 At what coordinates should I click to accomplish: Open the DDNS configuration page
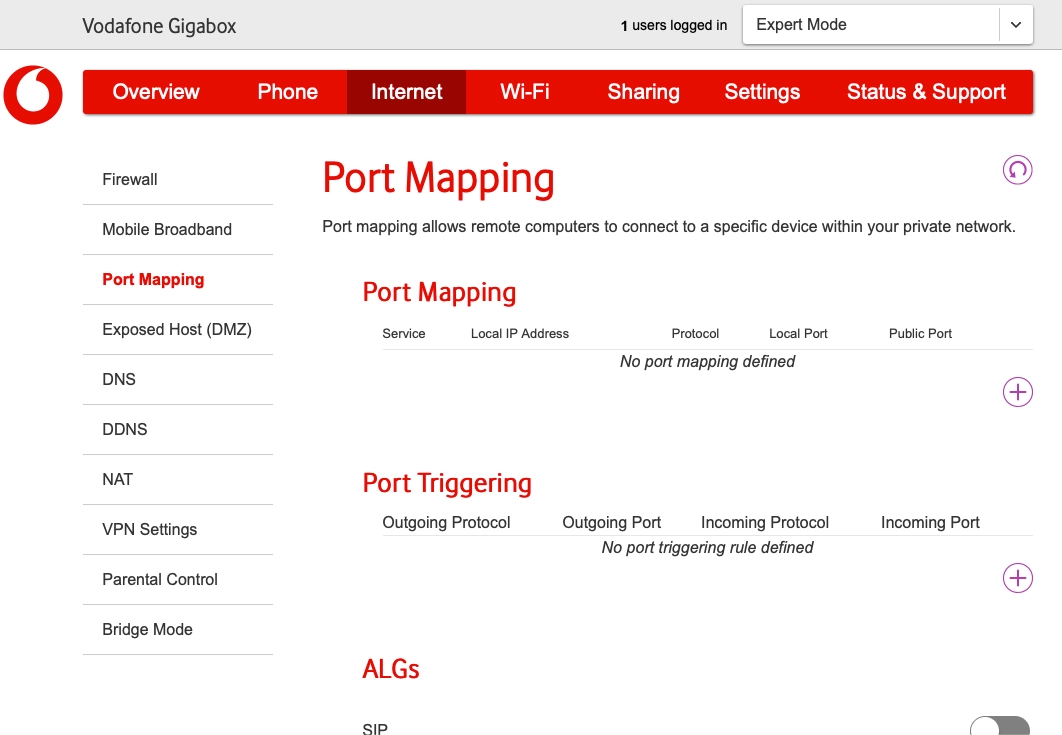click(x=124, y=429)
